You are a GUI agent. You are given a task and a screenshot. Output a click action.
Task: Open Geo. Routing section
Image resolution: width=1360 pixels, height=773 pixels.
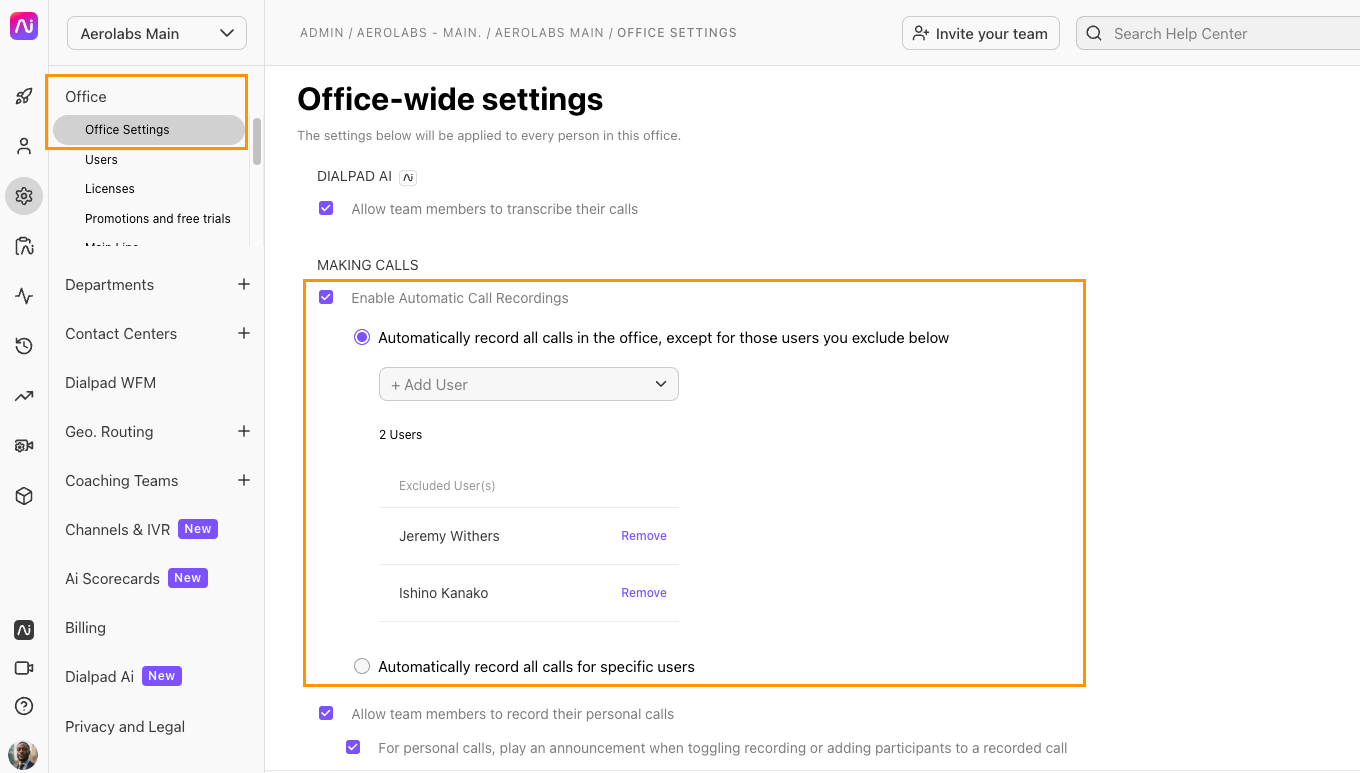point(109,432)
